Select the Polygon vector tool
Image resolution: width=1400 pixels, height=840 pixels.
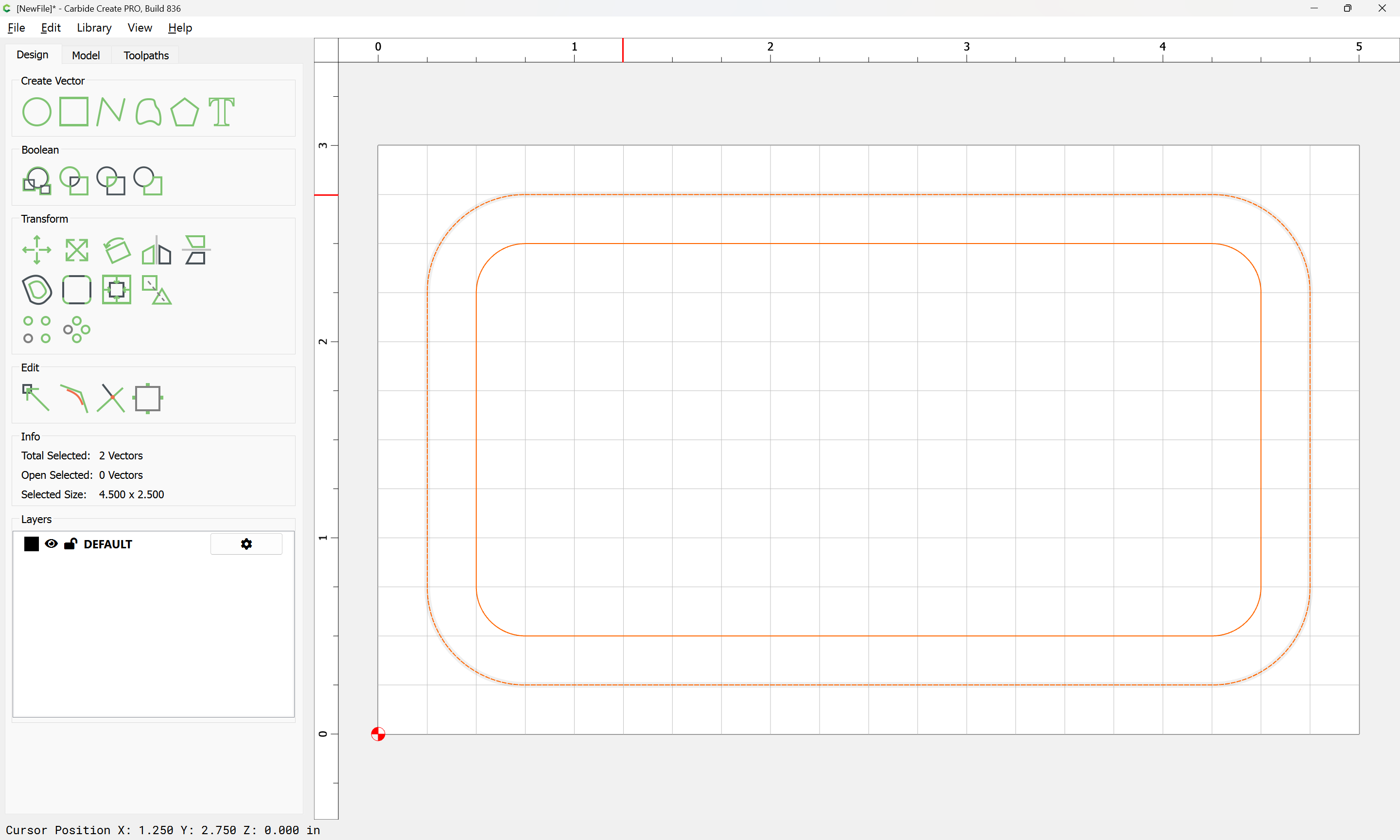coord(184,111)
